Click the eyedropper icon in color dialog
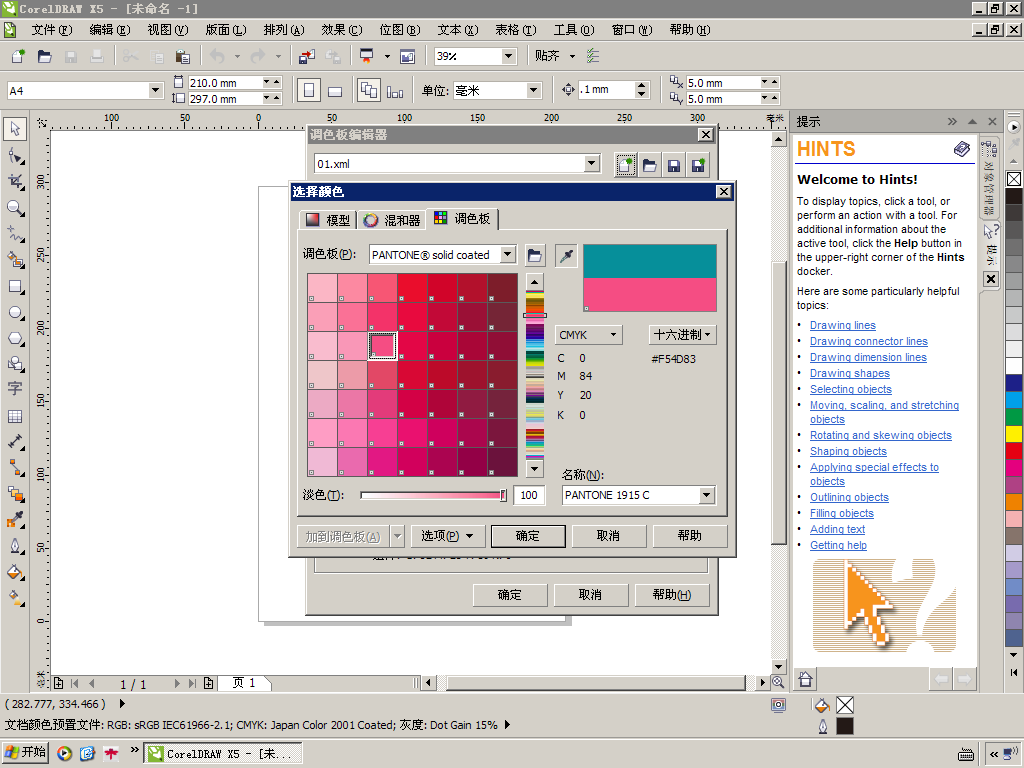This screenshot has height=768, width=1024. [567, 255]
